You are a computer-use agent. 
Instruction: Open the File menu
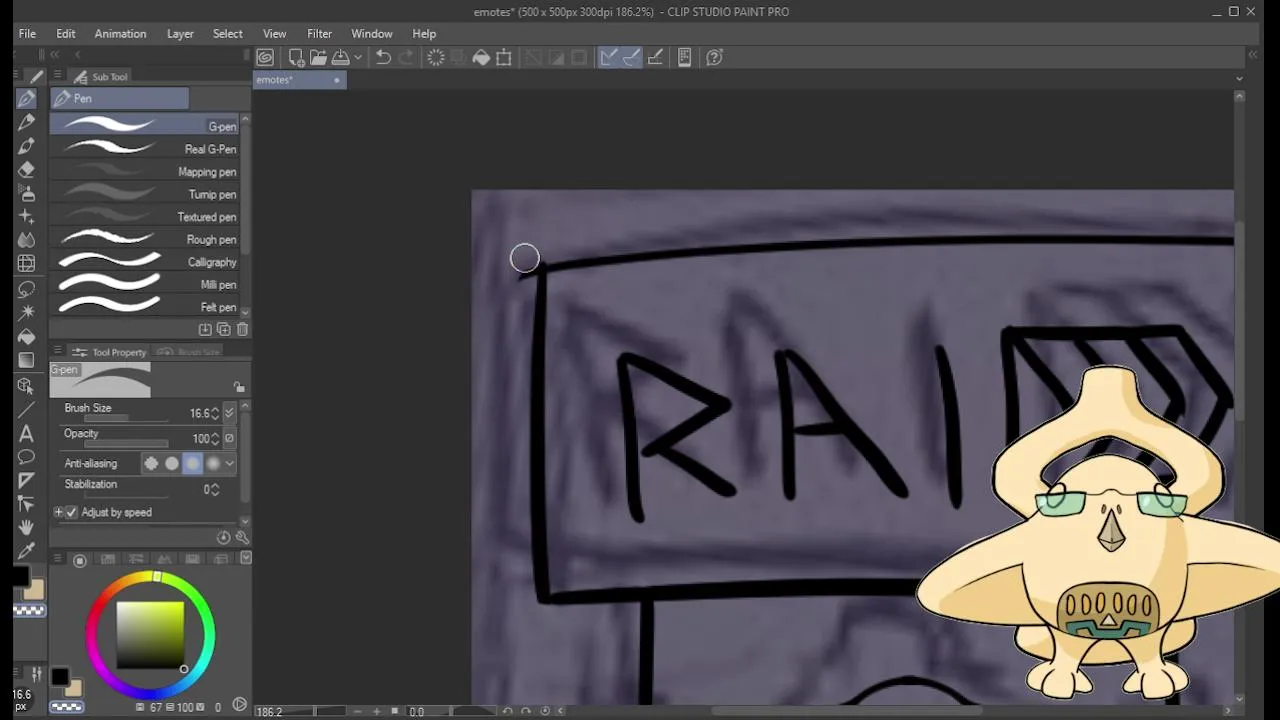27,33
